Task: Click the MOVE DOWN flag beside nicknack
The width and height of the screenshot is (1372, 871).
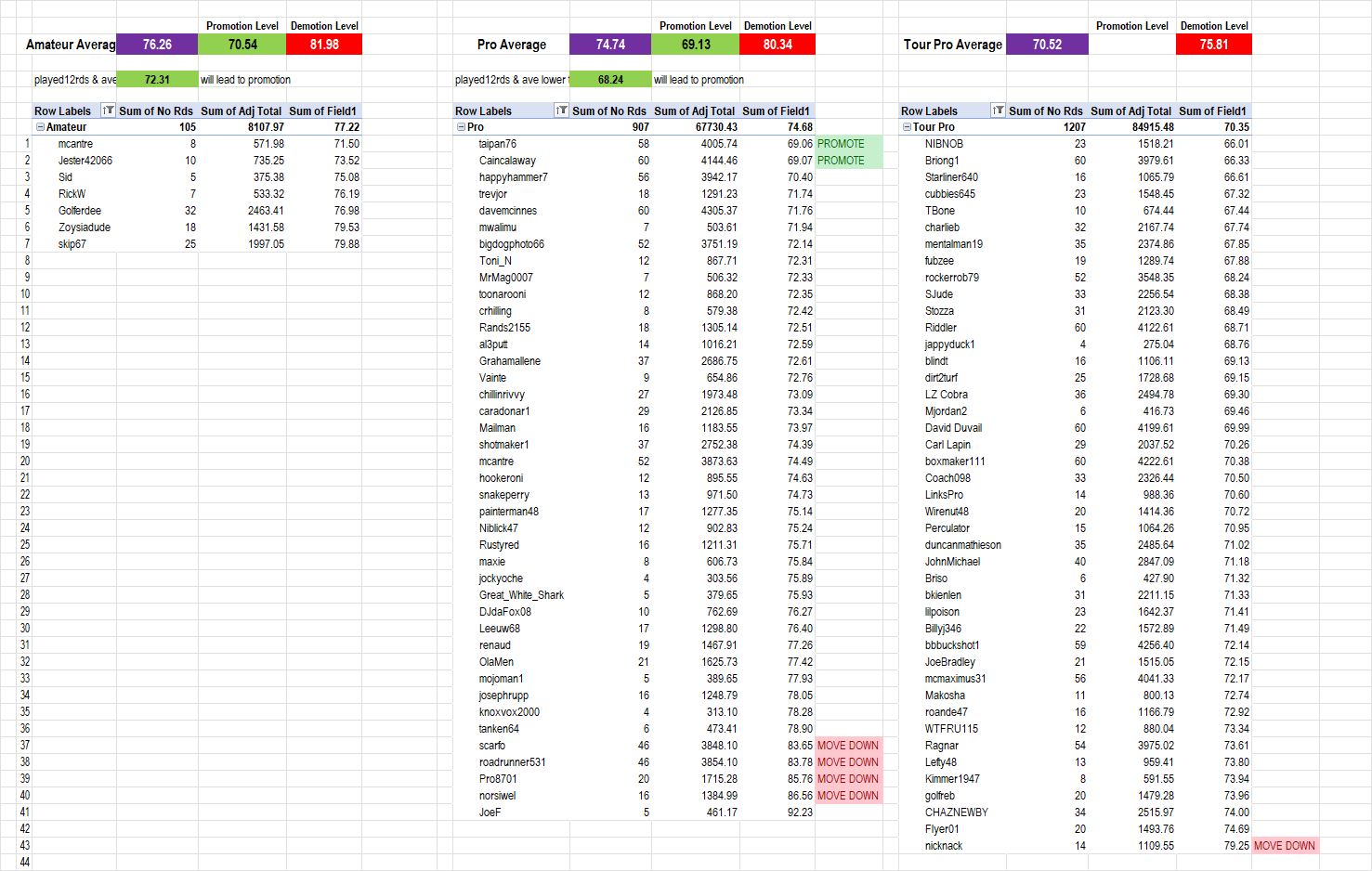Action: click(x=1284, y=846)
